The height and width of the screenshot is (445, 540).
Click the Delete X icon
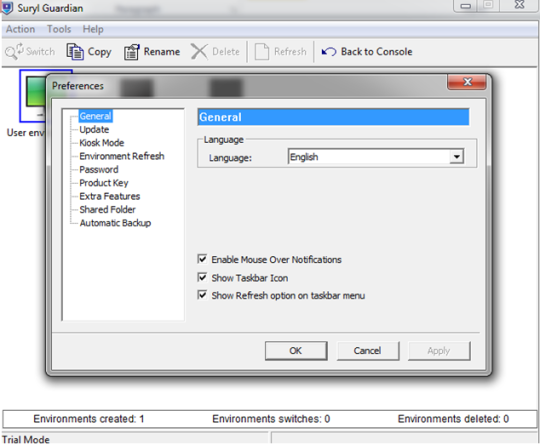tap(199, 52)
